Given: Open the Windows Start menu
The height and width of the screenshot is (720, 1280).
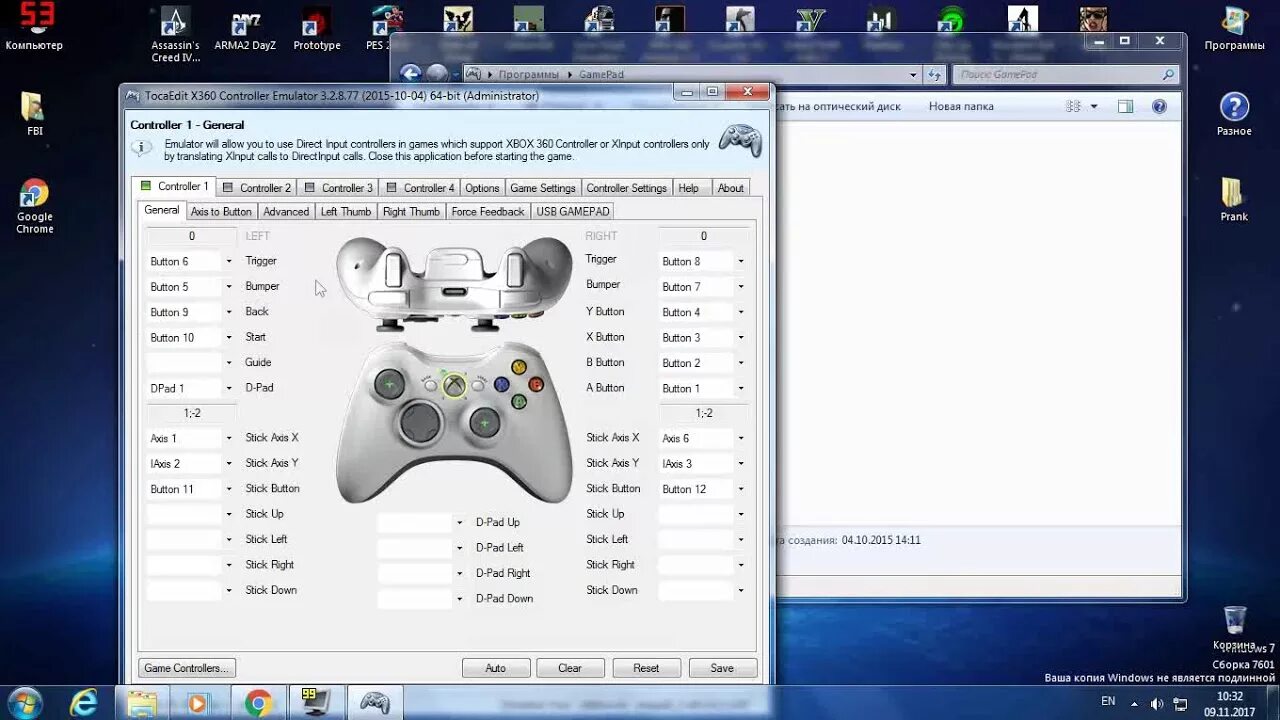Looking at the screenshot, I should tap(24, 702).
